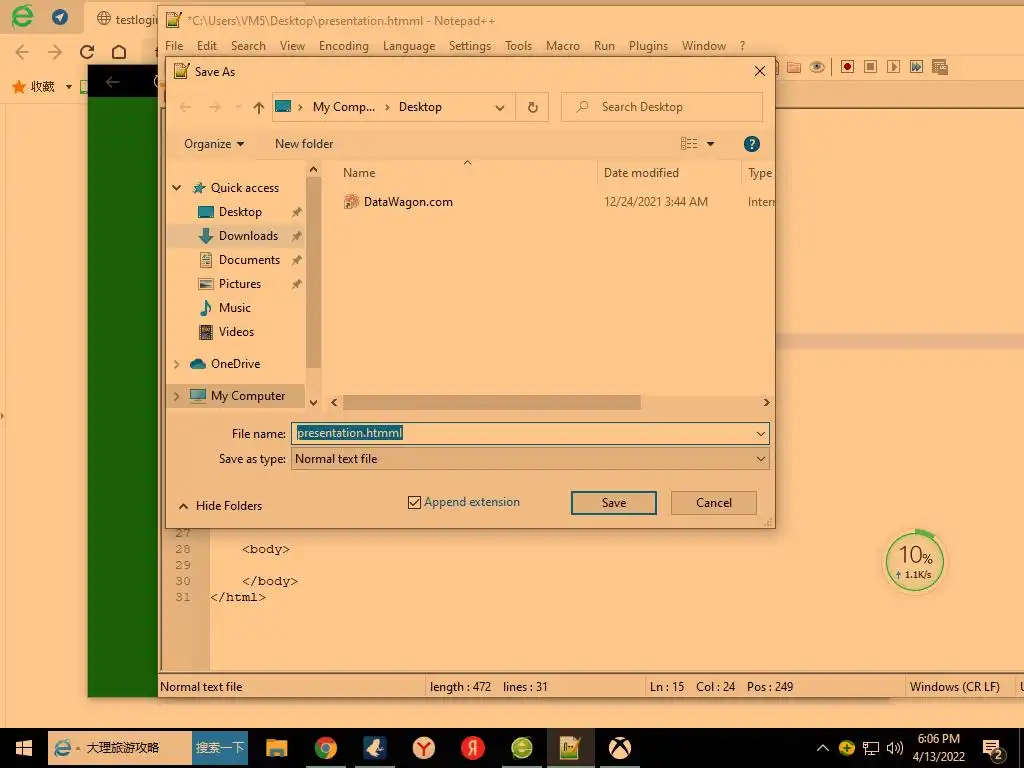
Task: Click the Notepad++ taskbar icon
Action: [570, 748]
